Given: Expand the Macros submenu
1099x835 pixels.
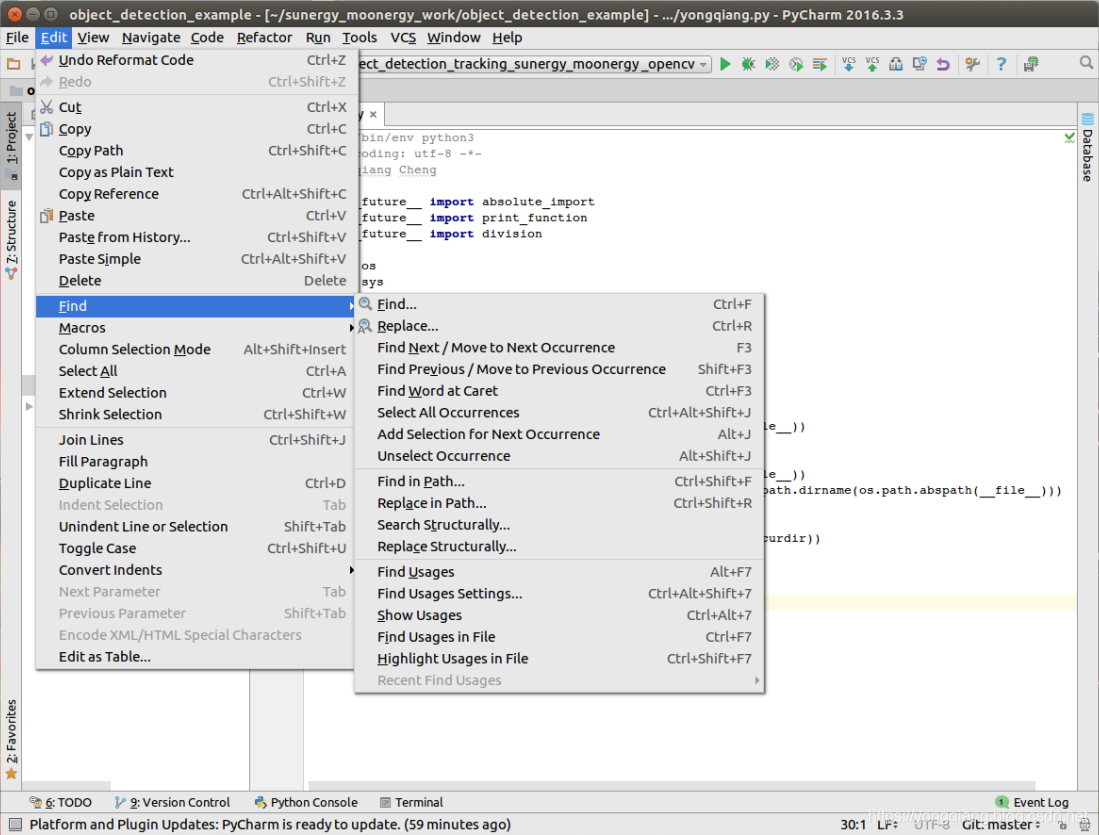Looking at the screenshot, I should point(82,327).
